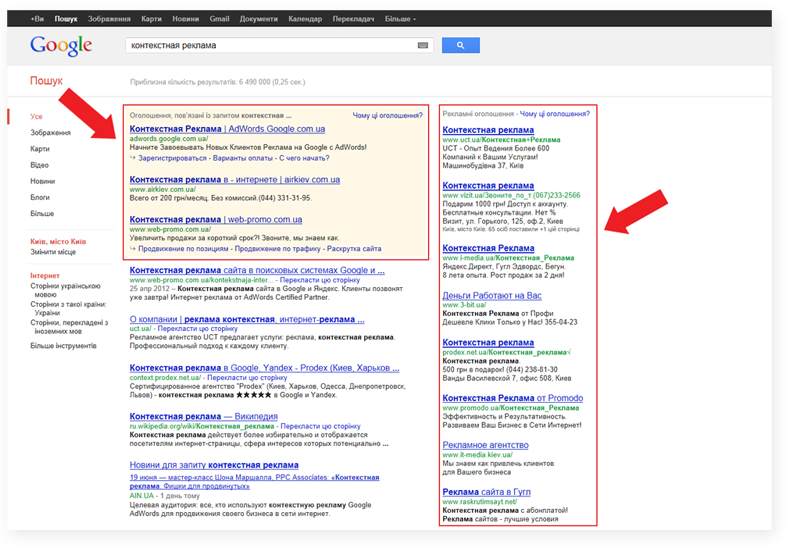
Task: Open the right-column vizit.ua ad title
Action: [488, 185]
